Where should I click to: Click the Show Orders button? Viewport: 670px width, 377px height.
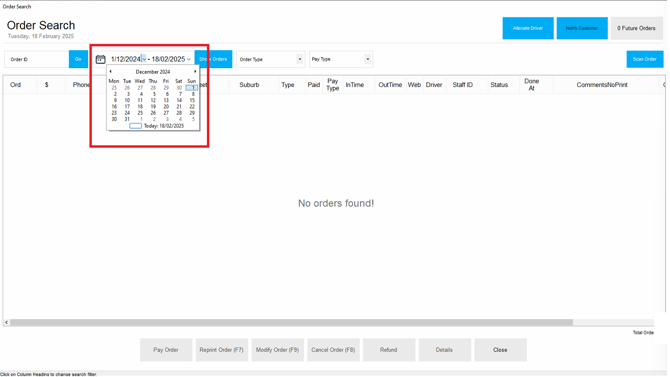pos(213,59)
